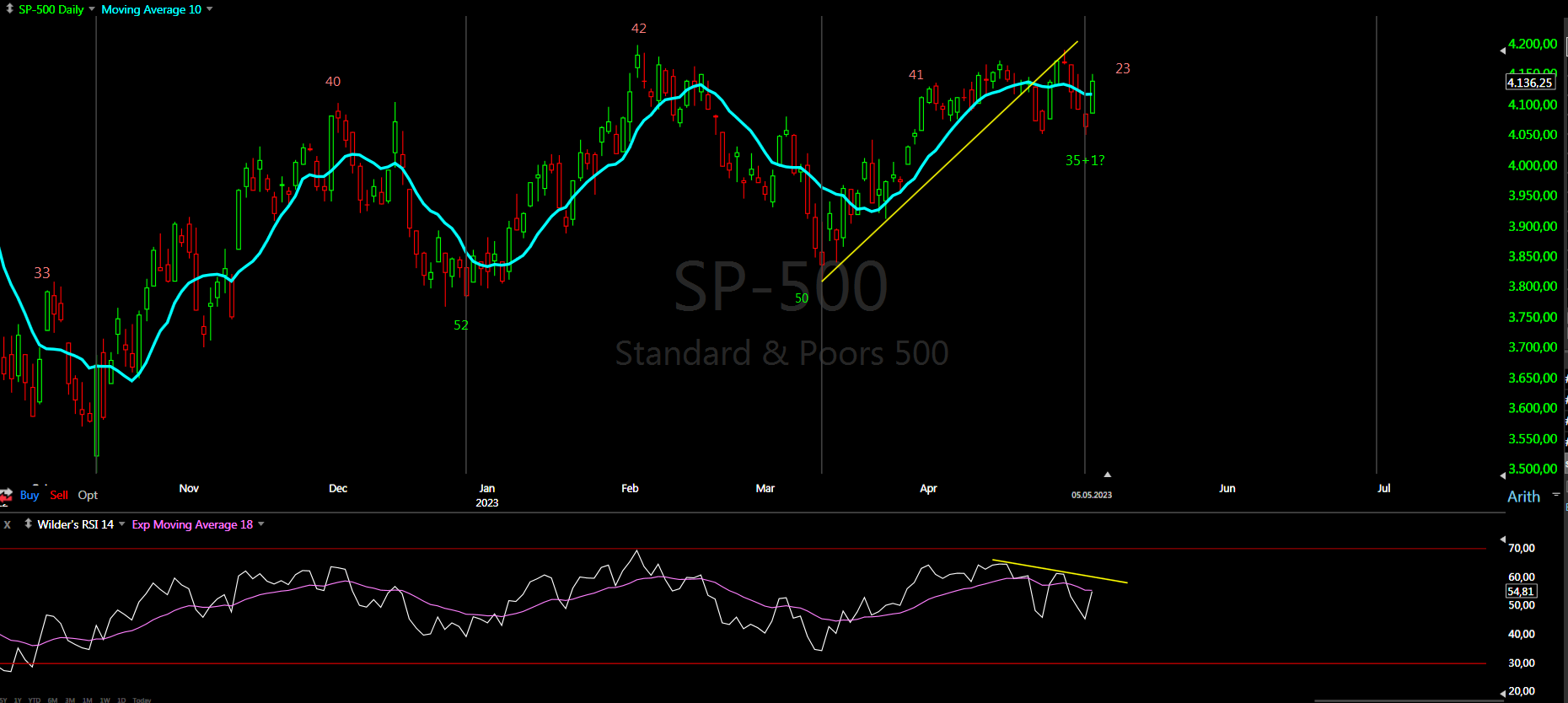Click the triangle marker beside 3.500,00
1568x703 pixels.
pos(1503,475)
